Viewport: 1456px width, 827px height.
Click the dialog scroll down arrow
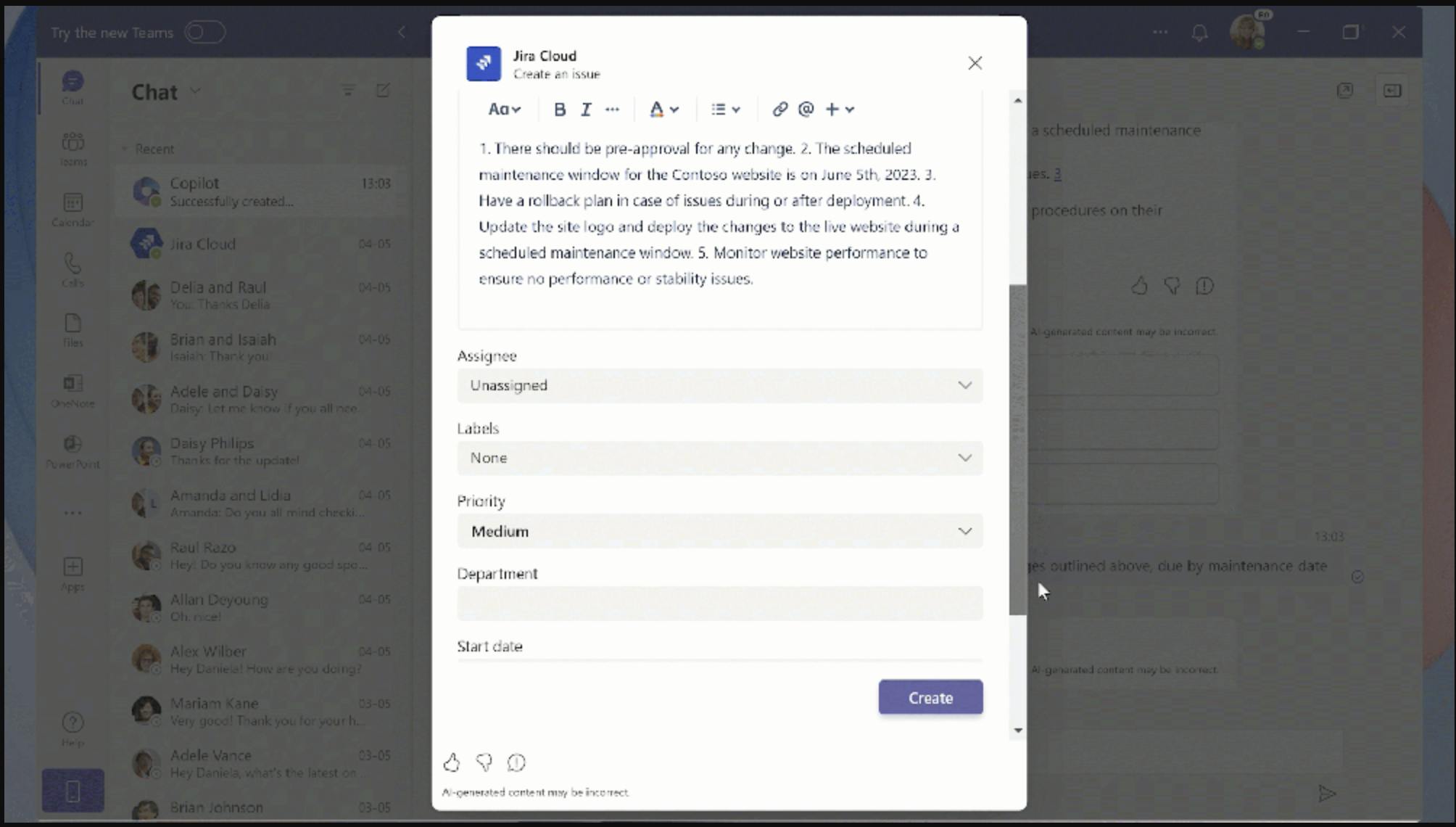tap(1018, 731)
